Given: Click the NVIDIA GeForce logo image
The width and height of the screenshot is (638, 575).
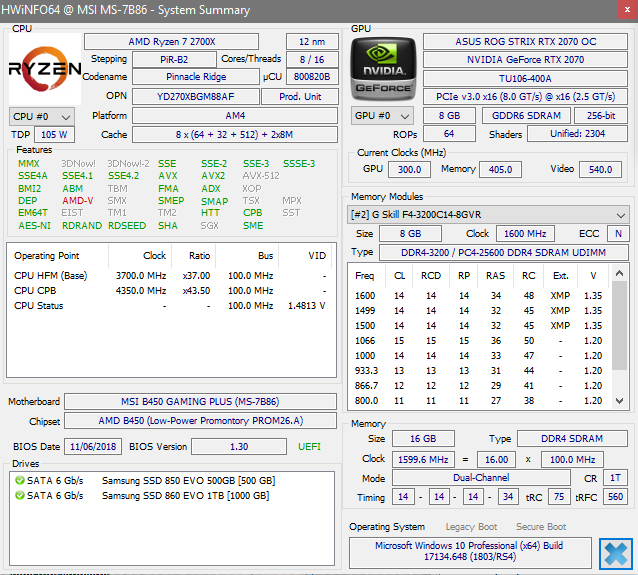Looking at the screenshot, I should click(383, 69).
